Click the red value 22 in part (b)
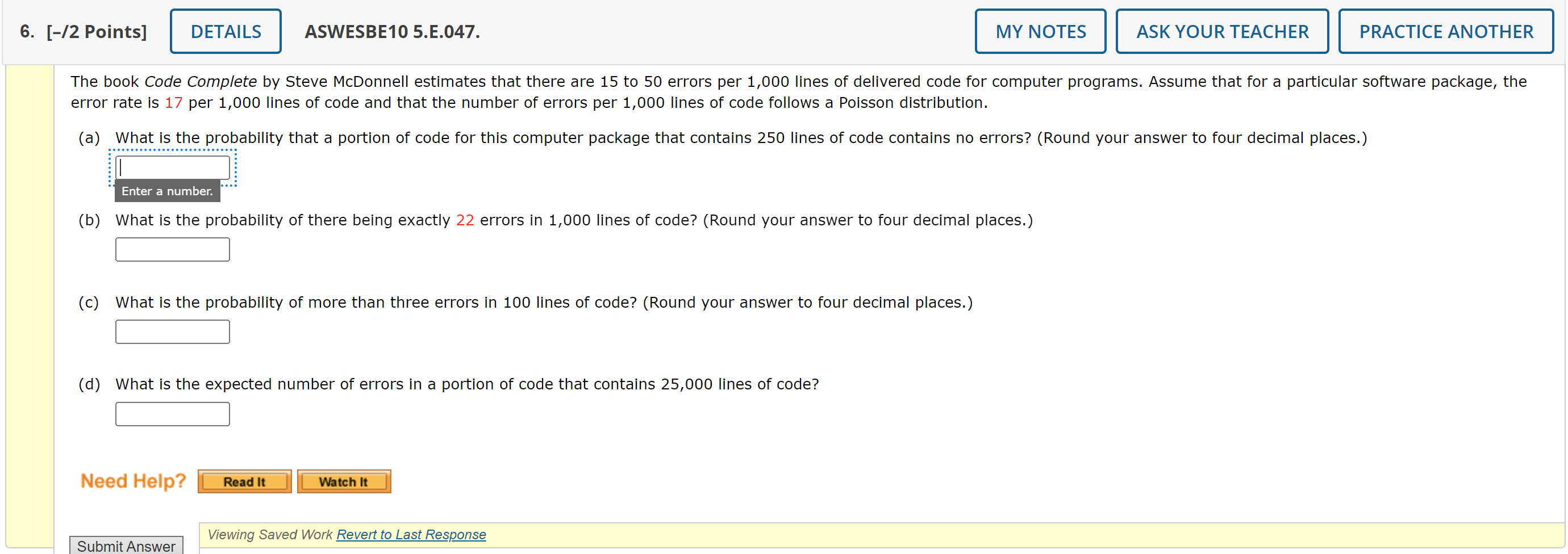Image resolution: width=1568 pixels, height=554 pixels. (465, 220)
